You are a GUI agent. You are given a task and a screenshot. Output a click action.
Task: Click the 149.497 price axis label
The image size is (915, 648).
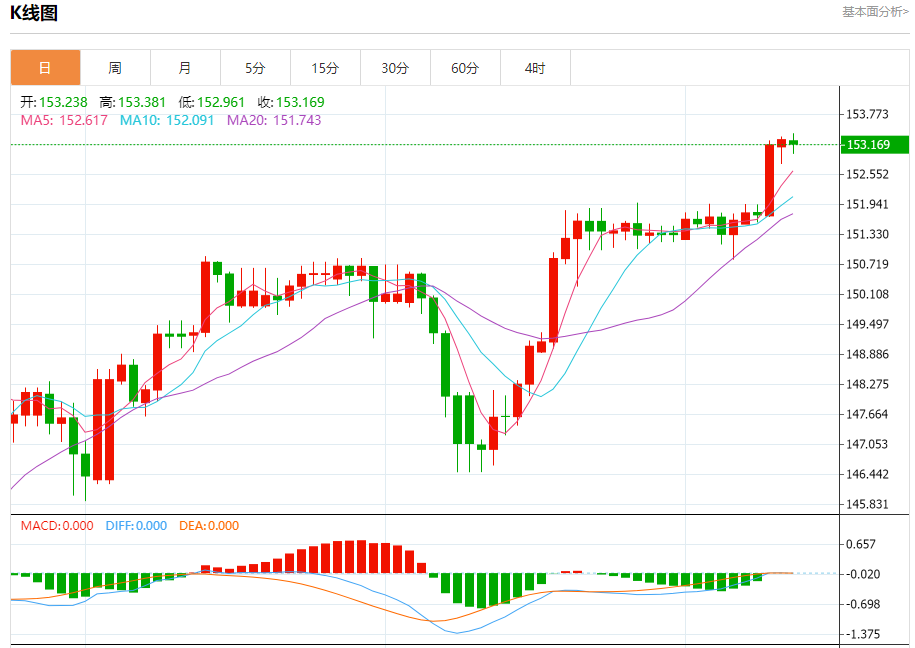tap(867, 324)
